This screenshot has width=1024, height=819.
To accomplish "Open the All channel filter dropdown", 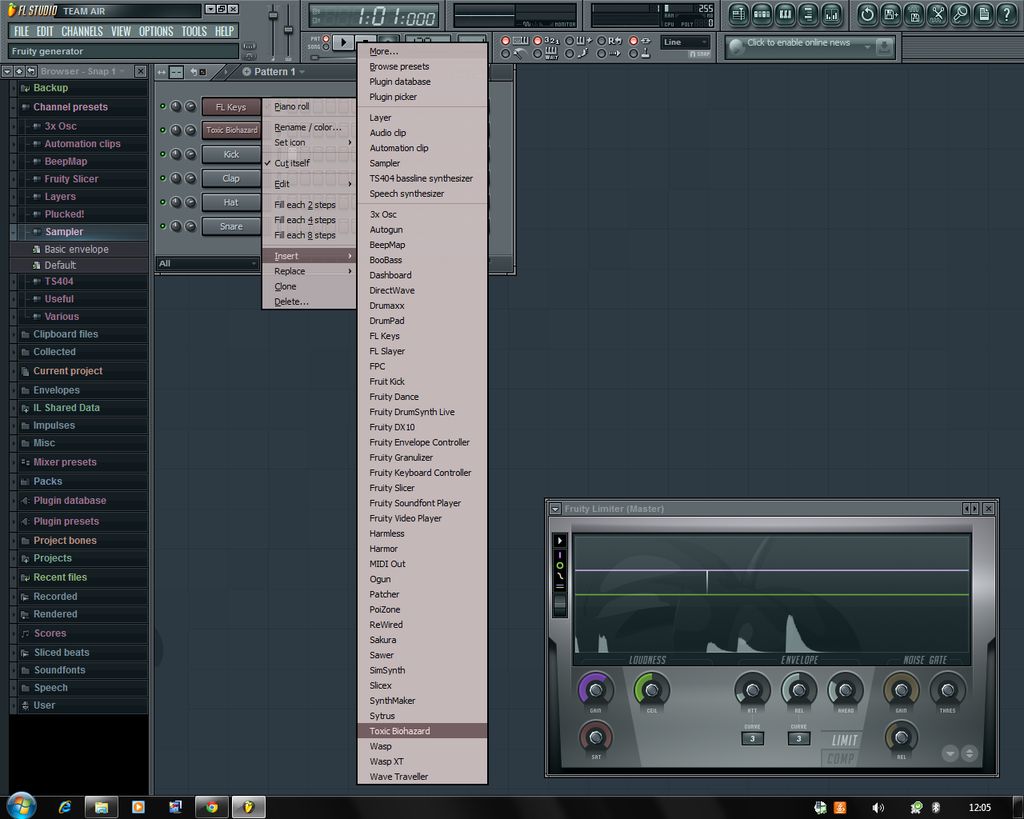I will [207, 263].
